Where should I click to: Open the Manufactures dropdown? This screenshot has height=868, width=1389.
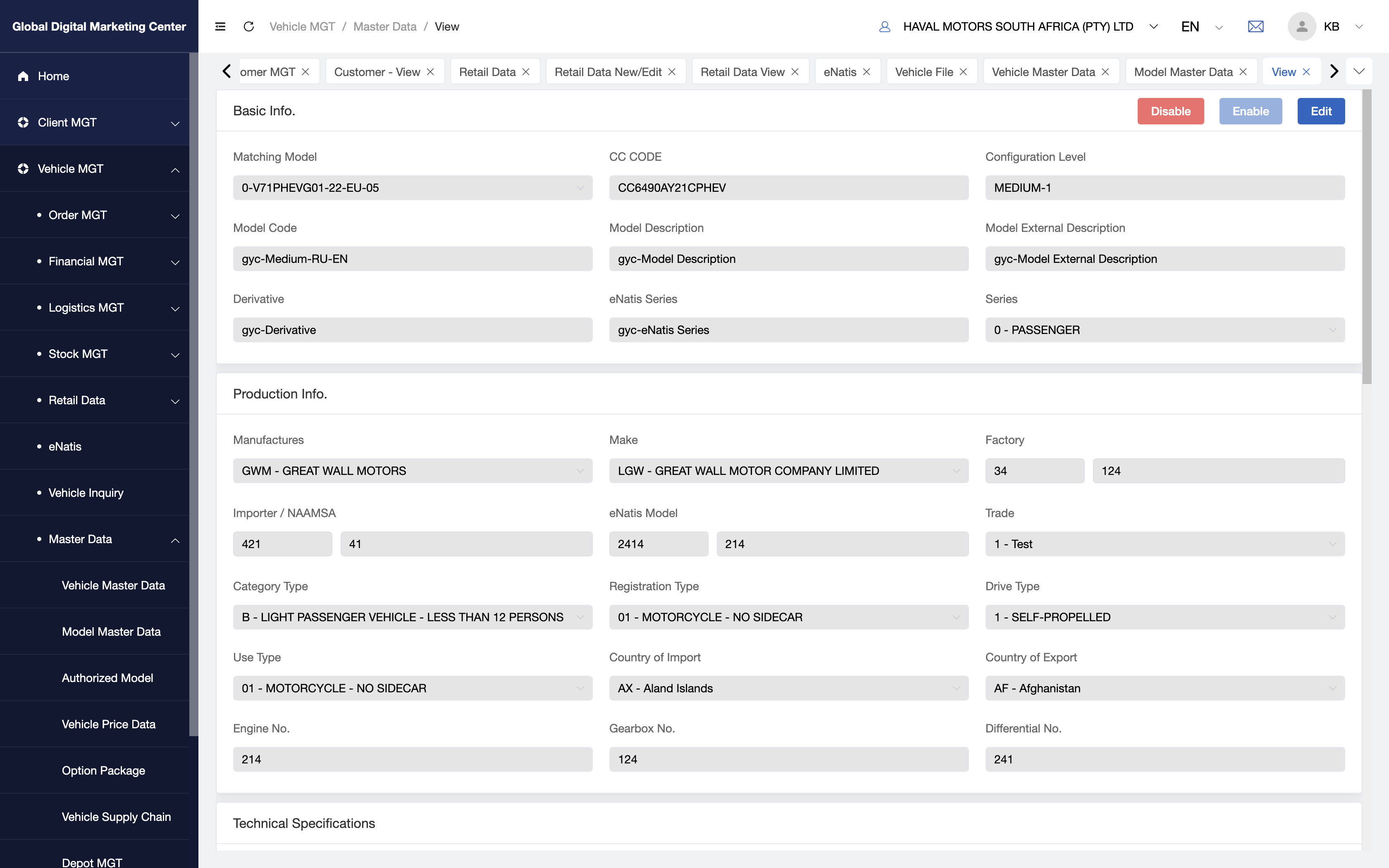(412, 471)
